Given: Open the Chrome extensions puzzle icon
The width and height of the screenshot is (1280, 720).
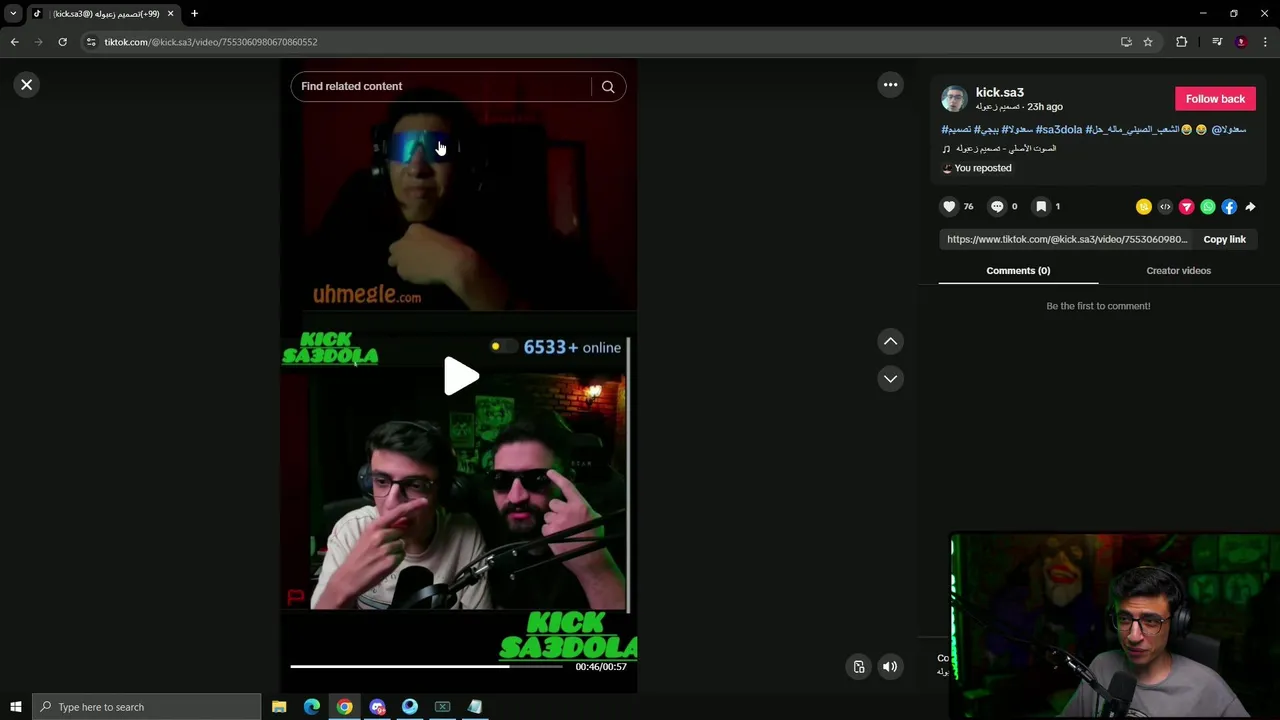Looking at the screenshot, I should pos(1182,42).
